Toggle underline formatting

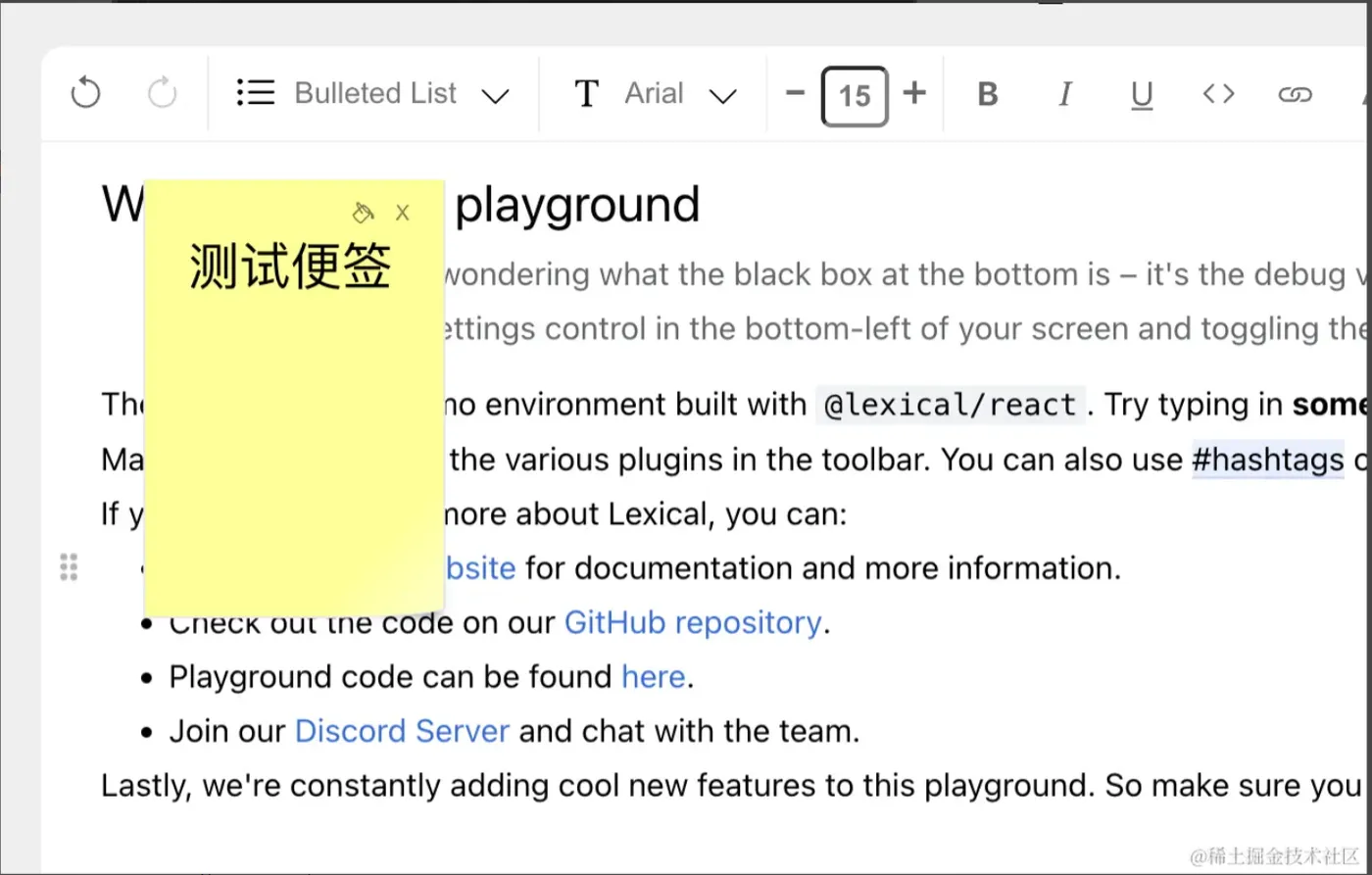(x=1142, y=95)
